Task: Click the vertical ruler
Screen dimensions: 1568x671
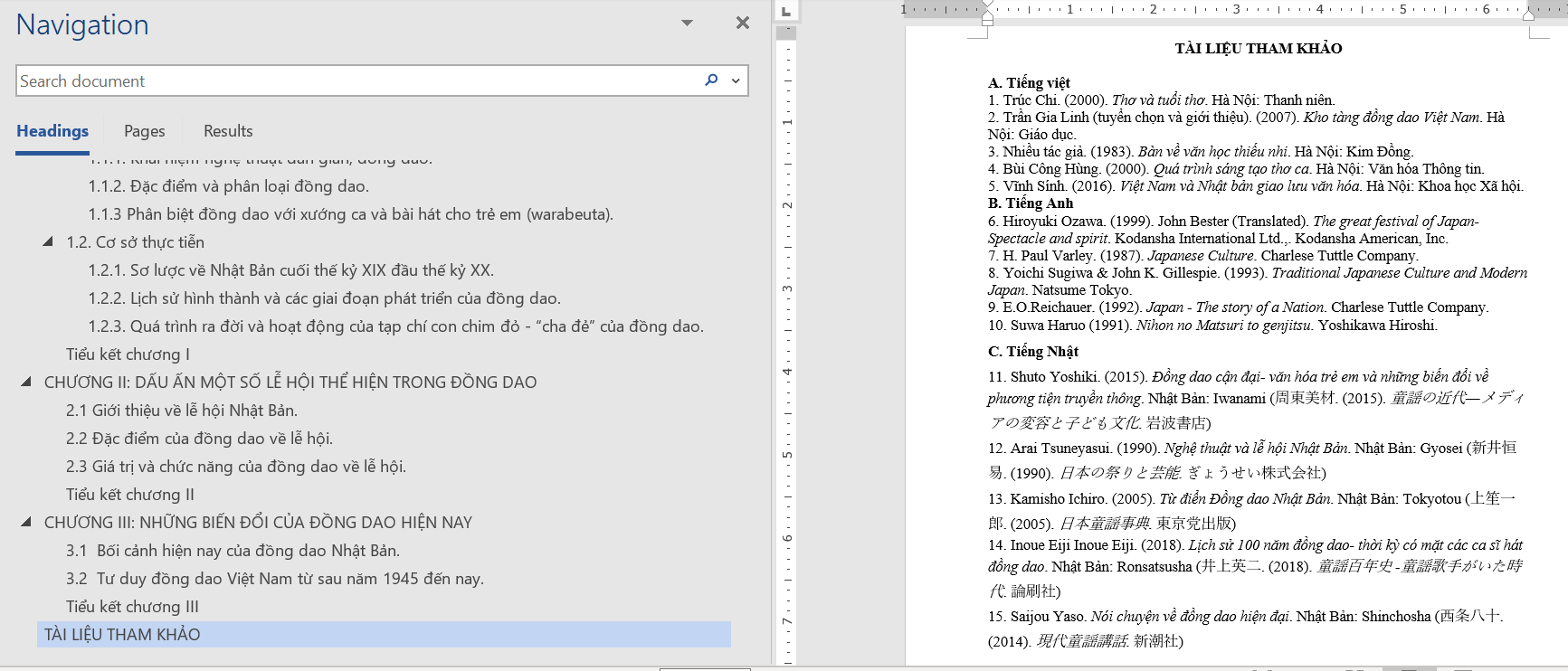Action: point(786,348)
